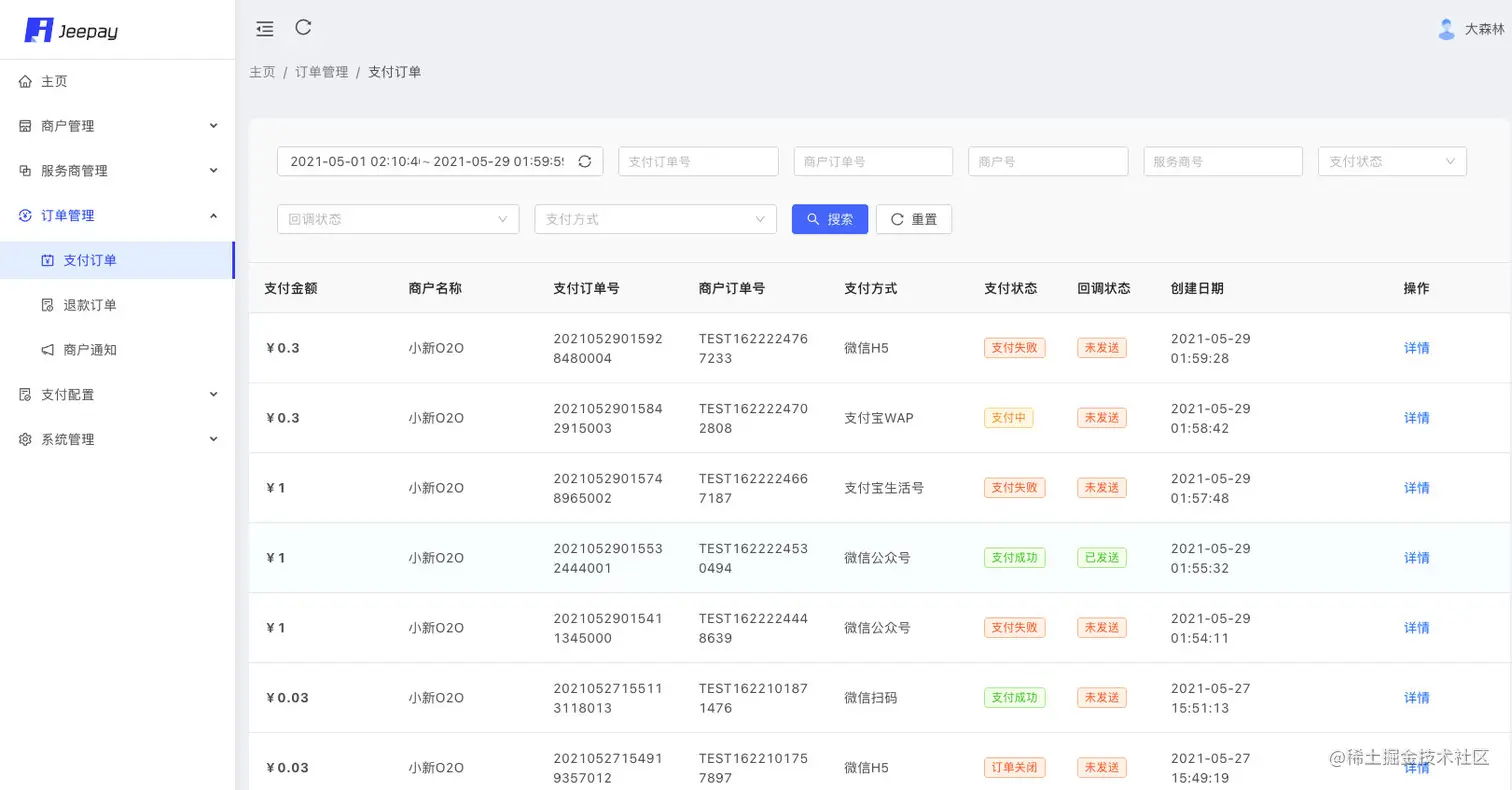
Task: Expand the 系统管理 menu chevron
Action: (x=213, y=439)
